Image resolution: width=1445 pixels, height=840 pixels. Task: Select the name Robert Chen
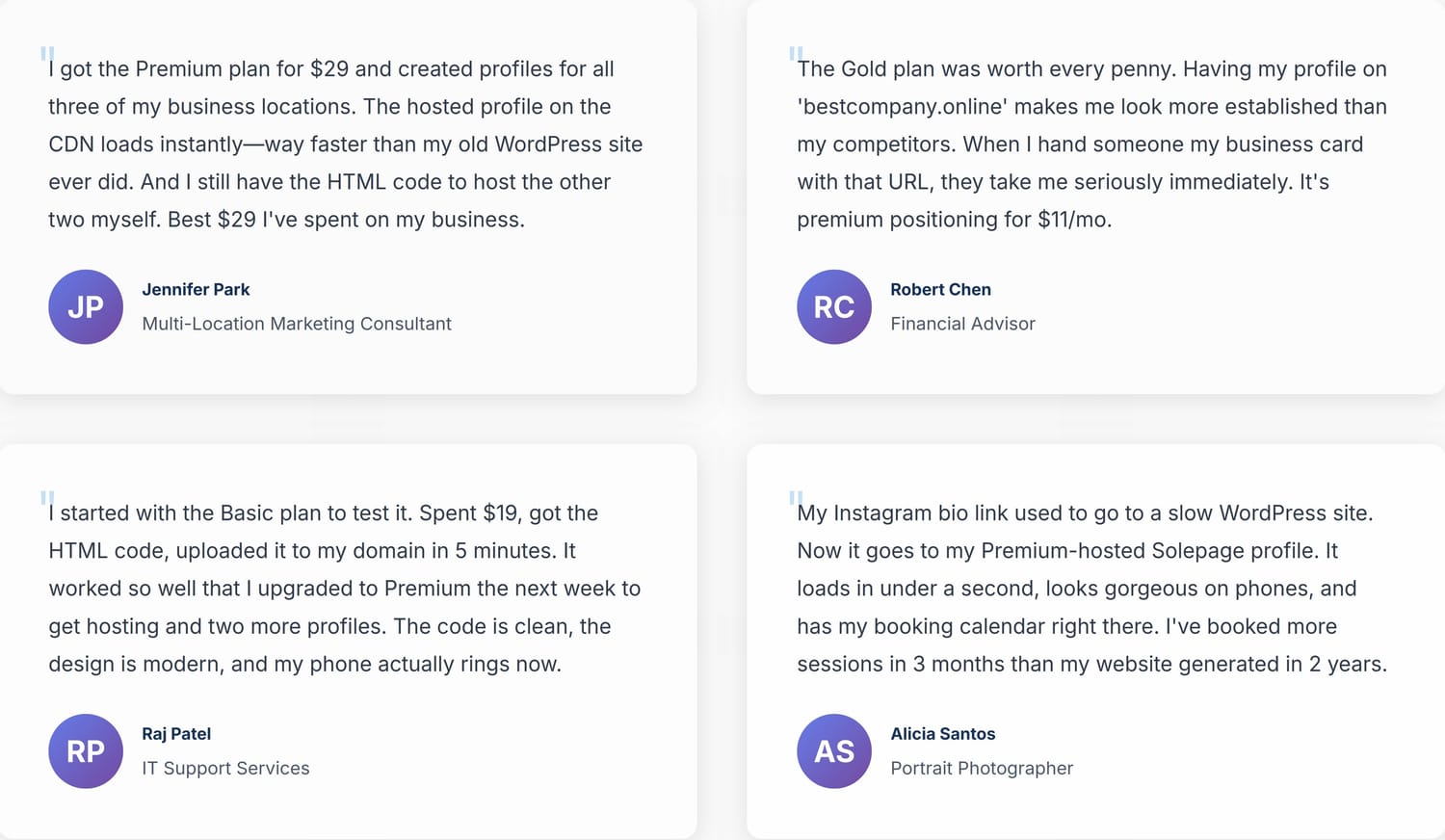click(940, 289)
